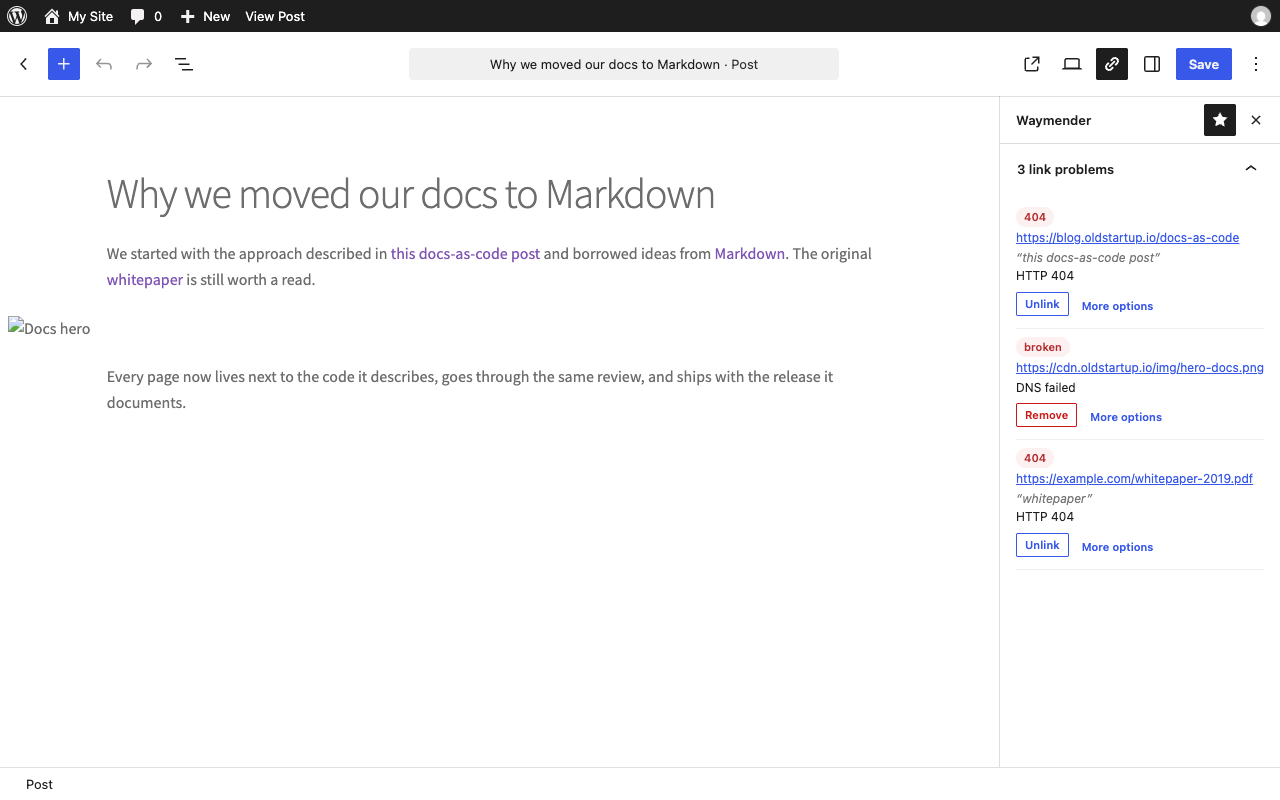Undo the last change

pos(104,64)
